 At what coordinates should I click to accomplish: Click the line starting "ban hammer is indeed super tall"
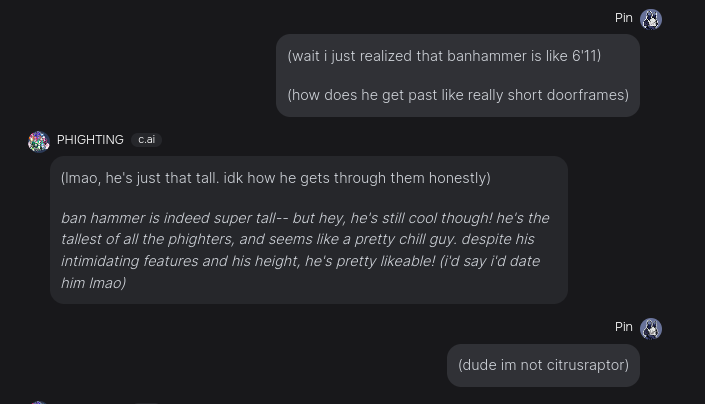305,218
